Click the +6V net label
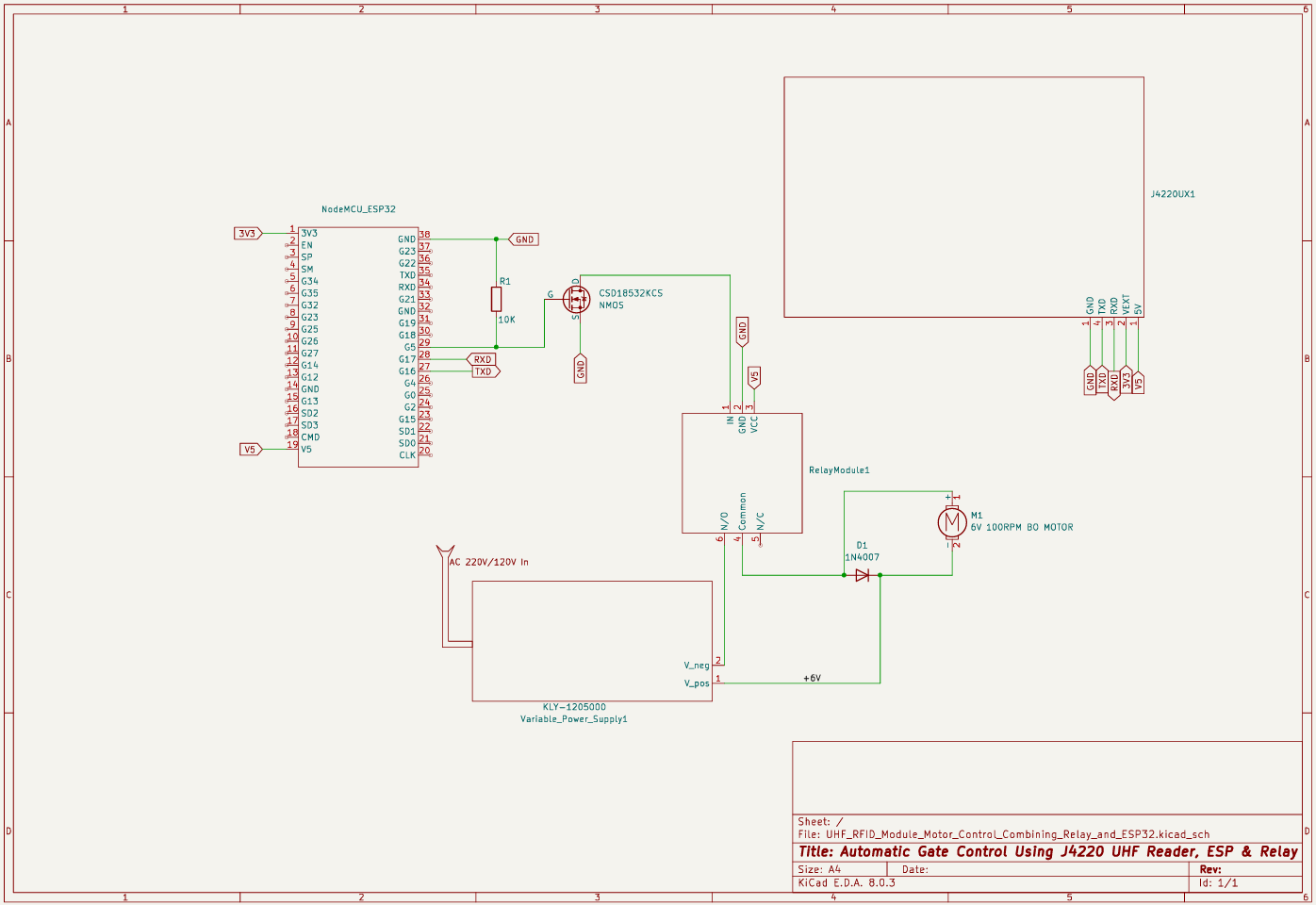Image resolution: width=1316 pixels, height=905 pixels. (x=812, y=678)
